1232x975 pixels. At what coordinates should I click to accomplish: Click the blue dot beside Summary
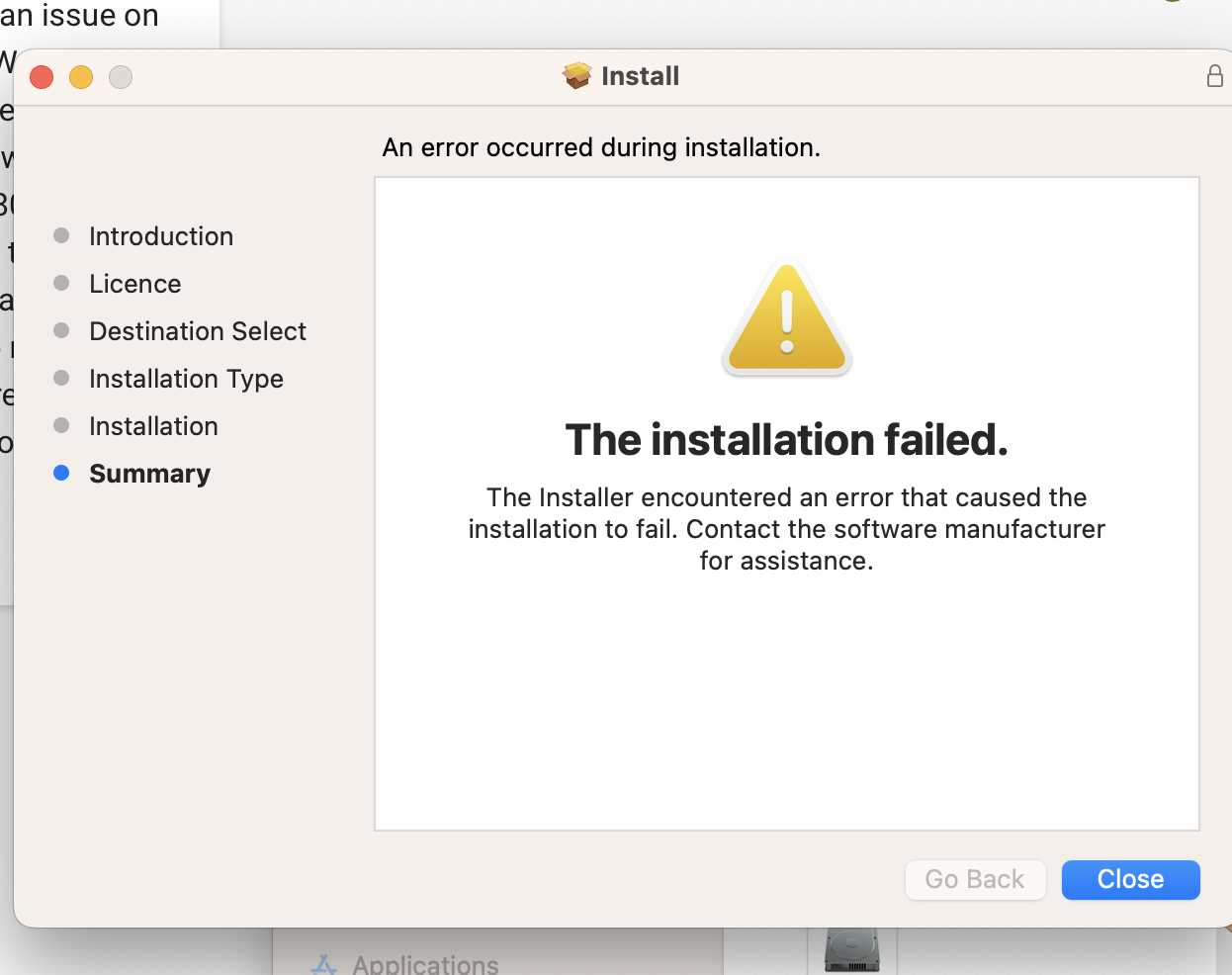[x=61, y=474]
